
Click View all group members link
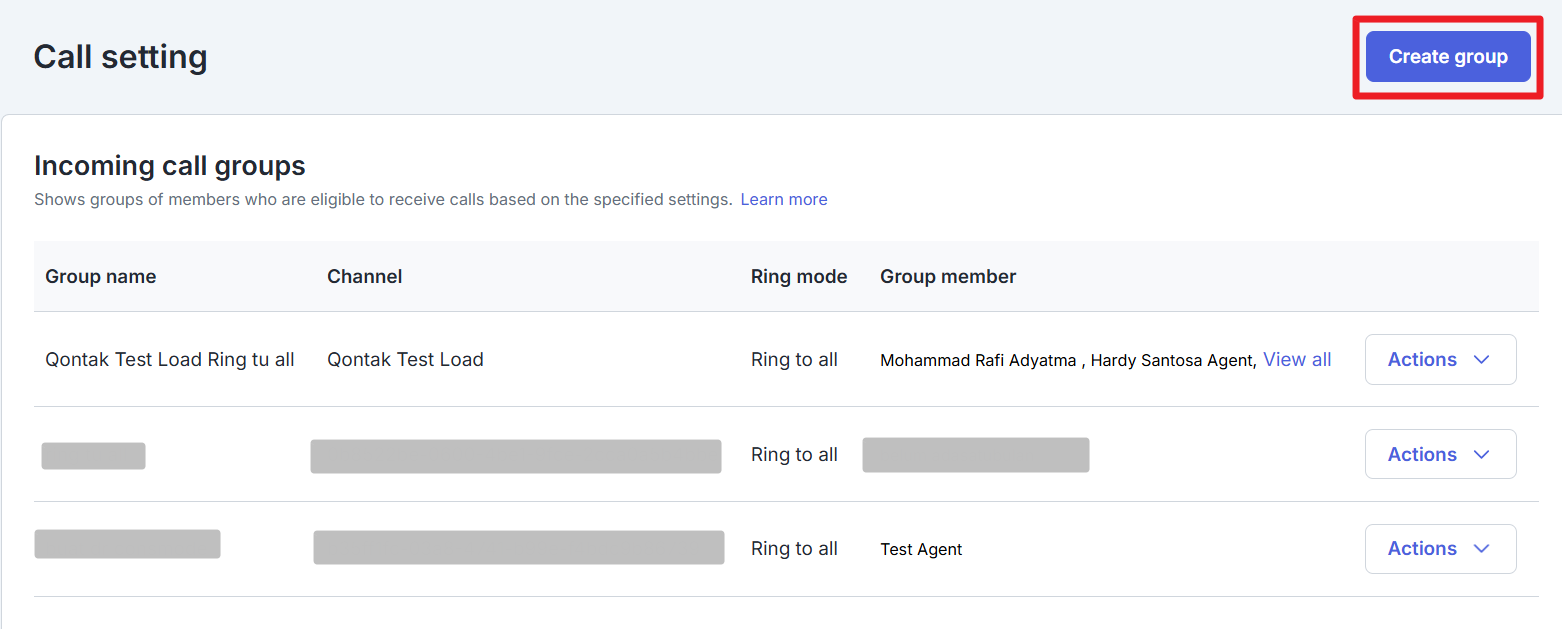[x=1296, y=360]
